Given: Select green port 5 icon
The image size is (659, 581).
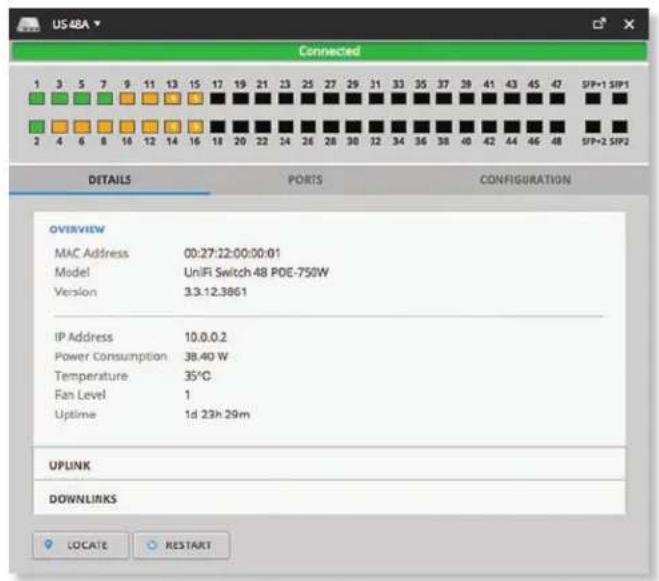Looking at the screenshot, I should (x=82, y=98).
